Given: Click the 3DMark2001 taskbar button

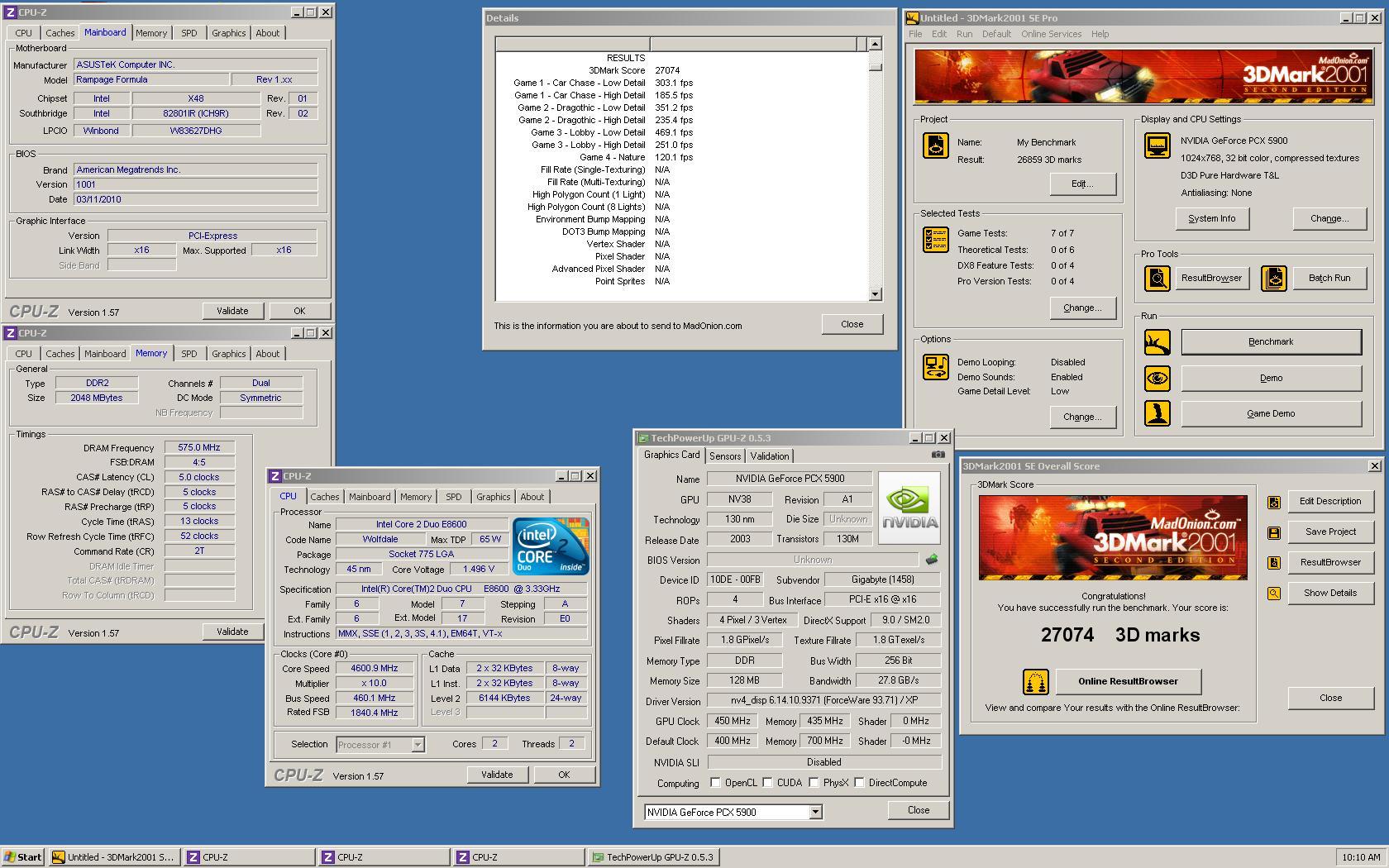Looking at the screenshot, I should tap(113, 857).
